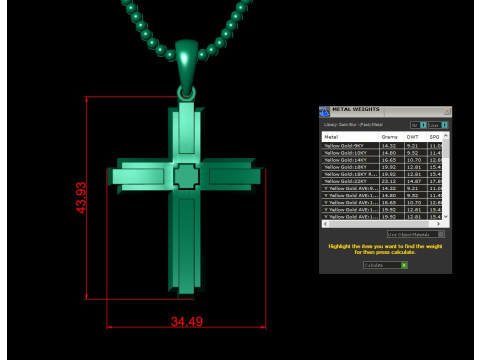Enable the Use Object Materials checkbox
The height and width of the screenshot is (360, 480).
pos(441,234)
